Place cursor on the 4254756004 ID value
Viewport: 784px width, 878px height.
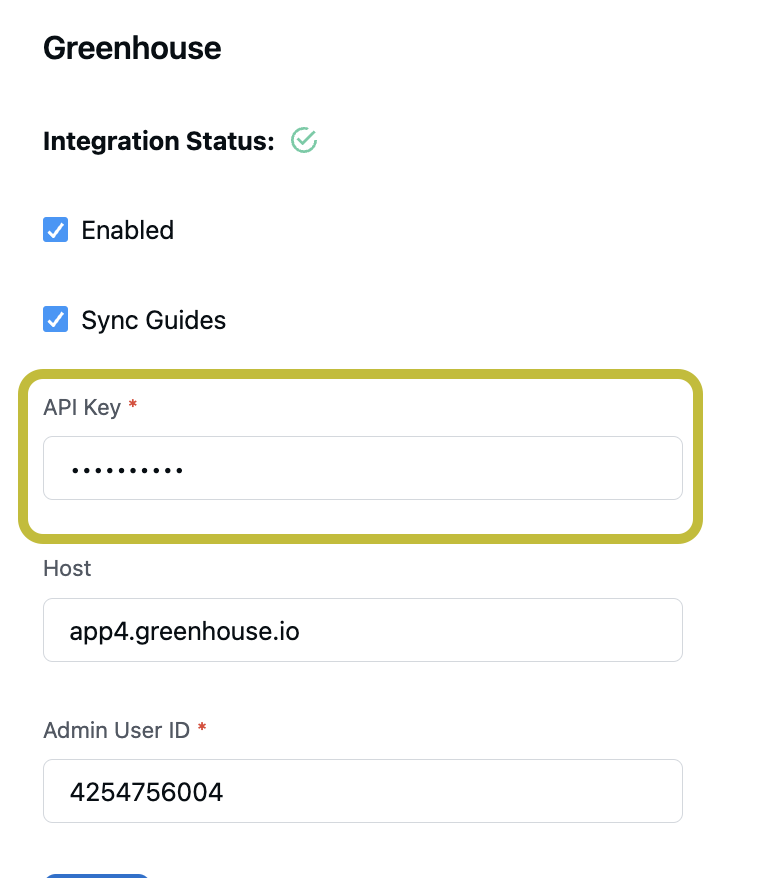pos(146,792)
